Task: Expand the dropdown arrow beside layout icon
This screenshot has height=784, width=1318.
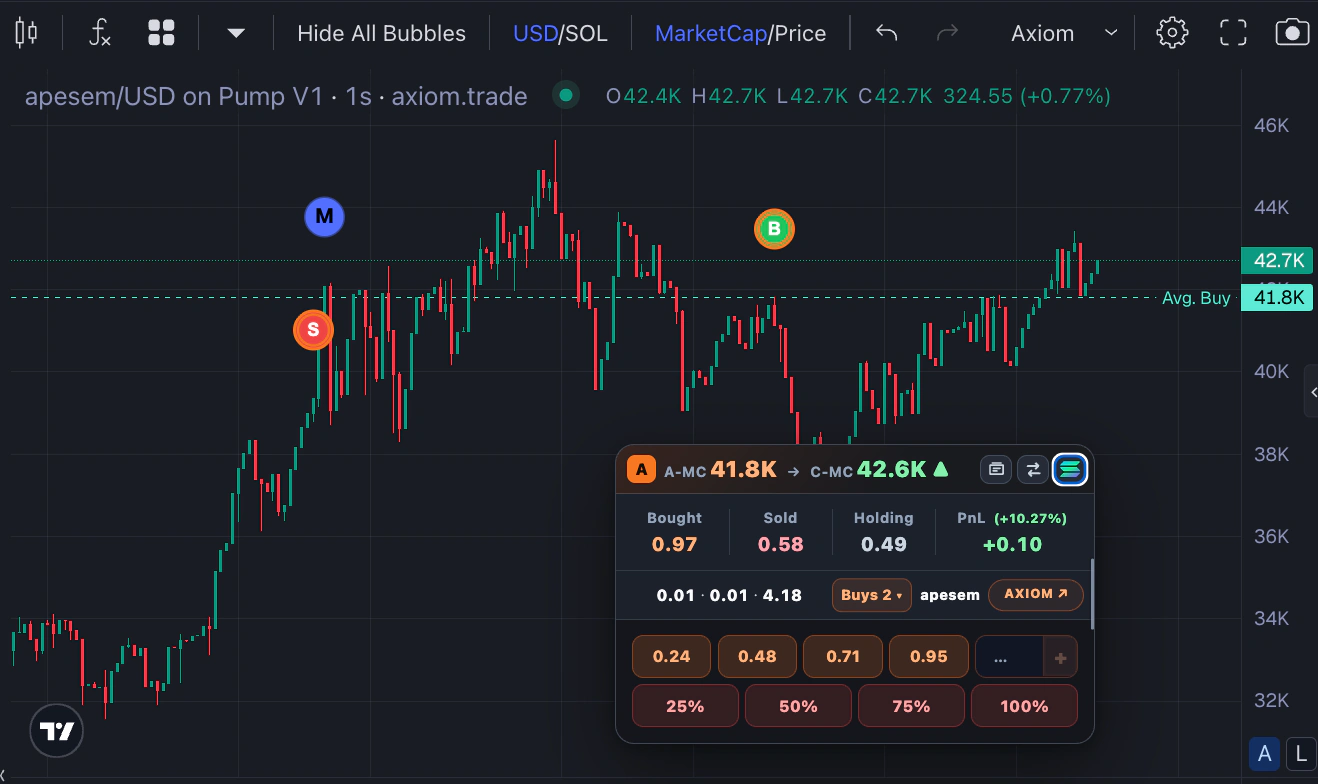Action: click(236, 33)
